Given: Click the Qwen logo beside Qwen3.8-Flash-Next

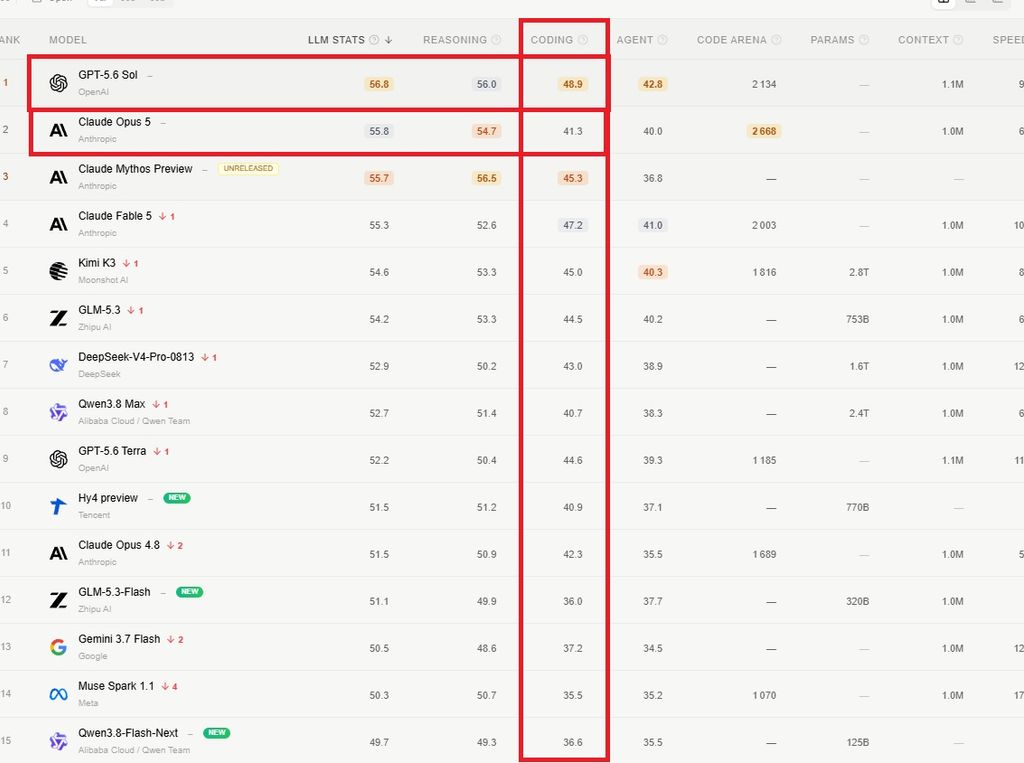Looking at the screenshot, I should click(x=59, y=741).
